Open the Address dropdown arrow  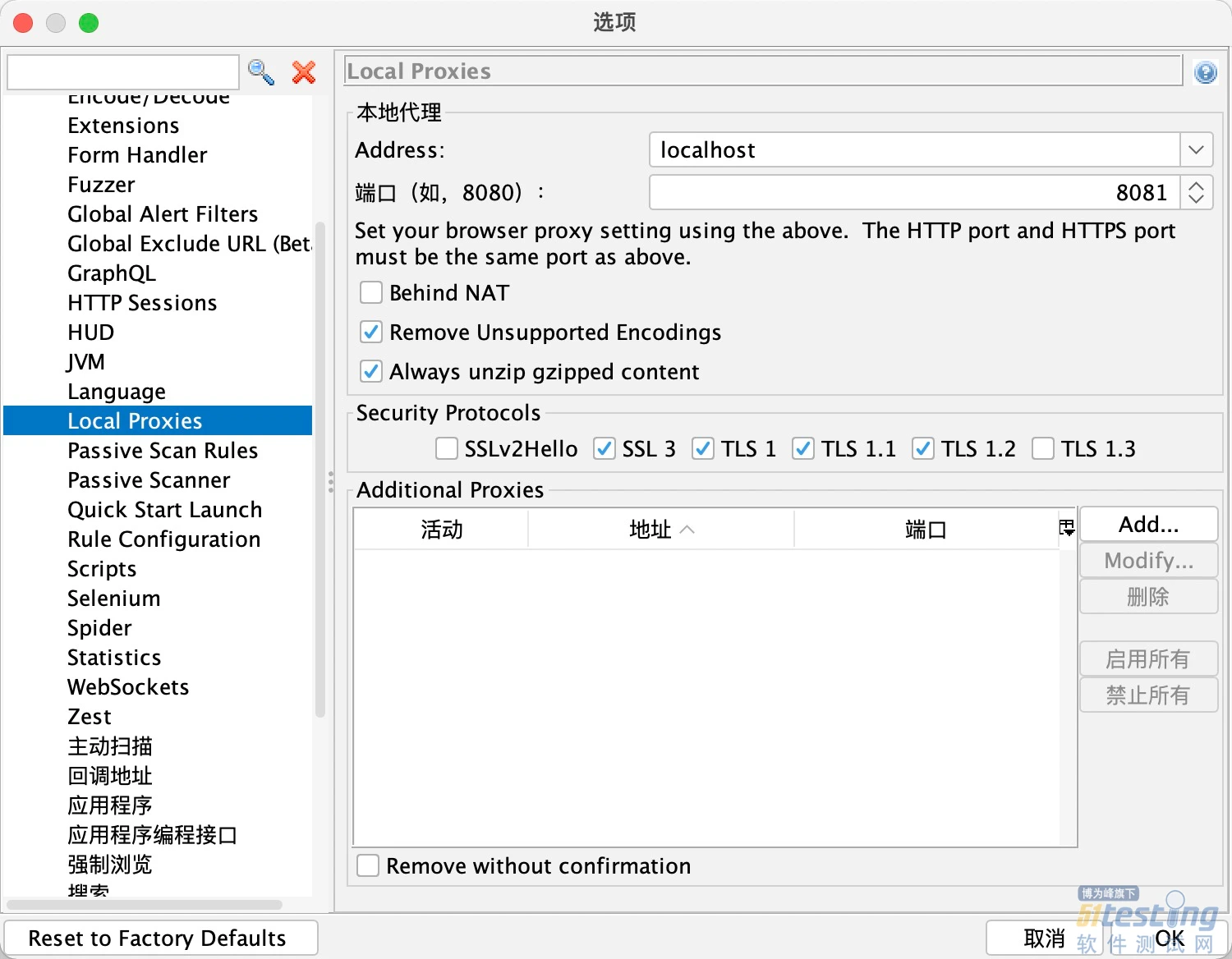tap(1196, 150)
